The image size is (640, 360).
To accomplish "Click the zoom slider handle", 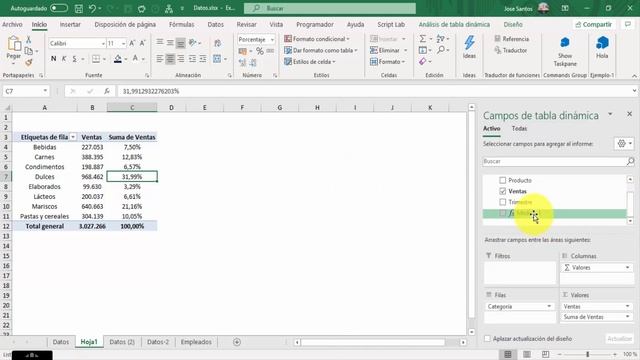I will point(588,354).
